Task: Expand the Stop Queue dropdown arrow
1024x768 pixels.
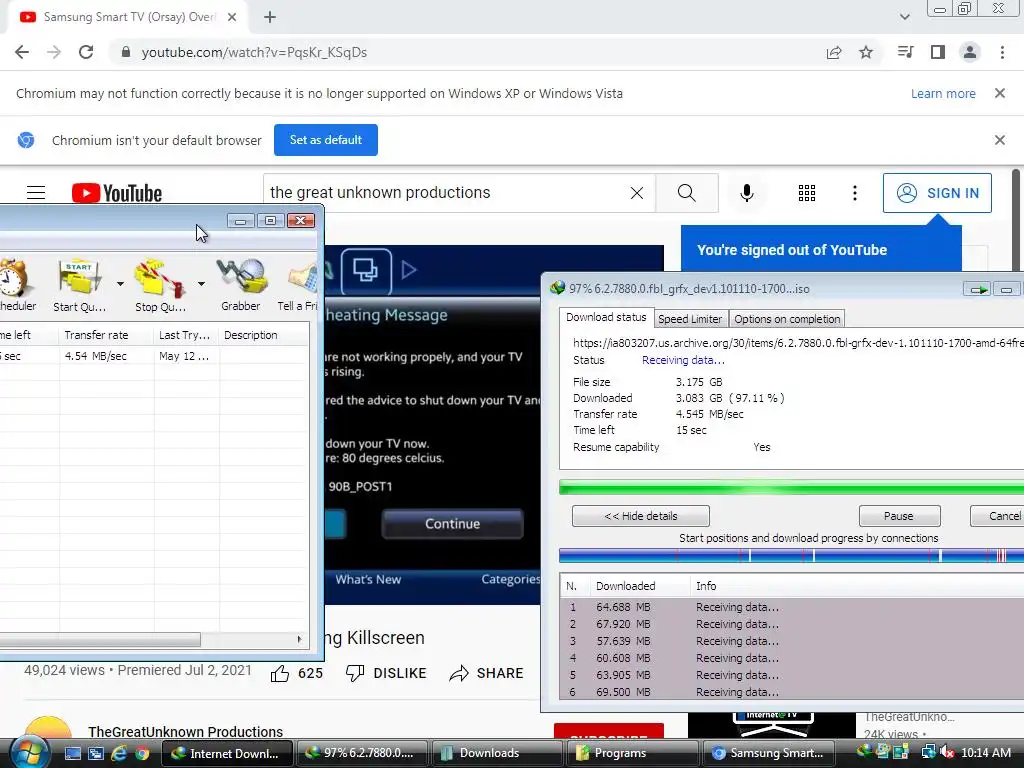Action: pyautogui.click(x=201, y=283)
